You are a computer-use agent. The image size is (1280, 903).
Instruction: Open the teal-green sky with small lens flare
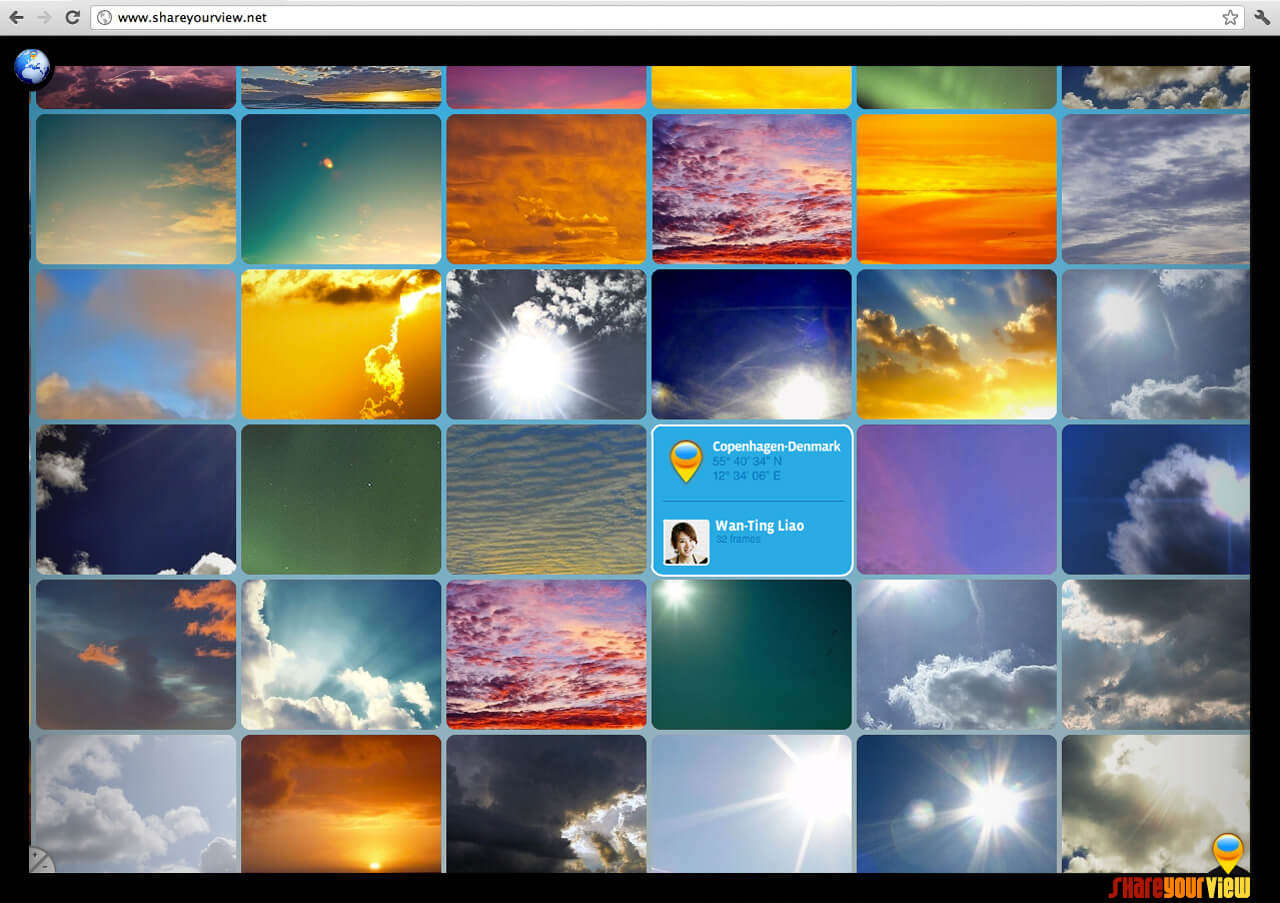(x=341, y=189)
